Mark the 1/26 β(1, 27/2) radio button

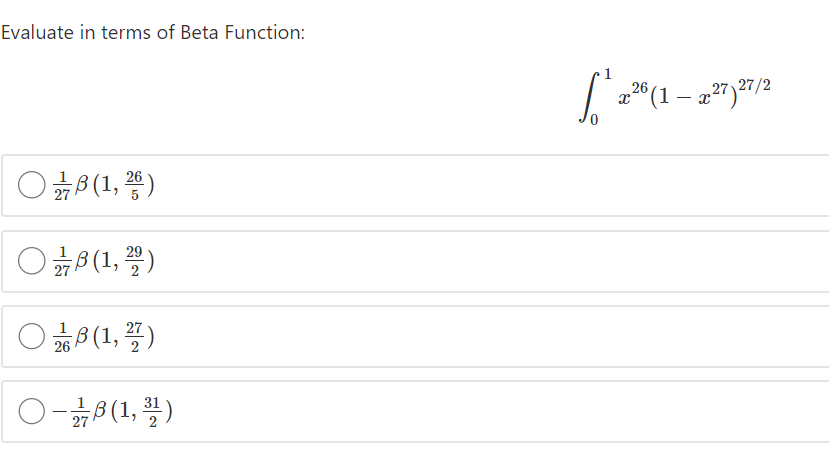point(31,336)
